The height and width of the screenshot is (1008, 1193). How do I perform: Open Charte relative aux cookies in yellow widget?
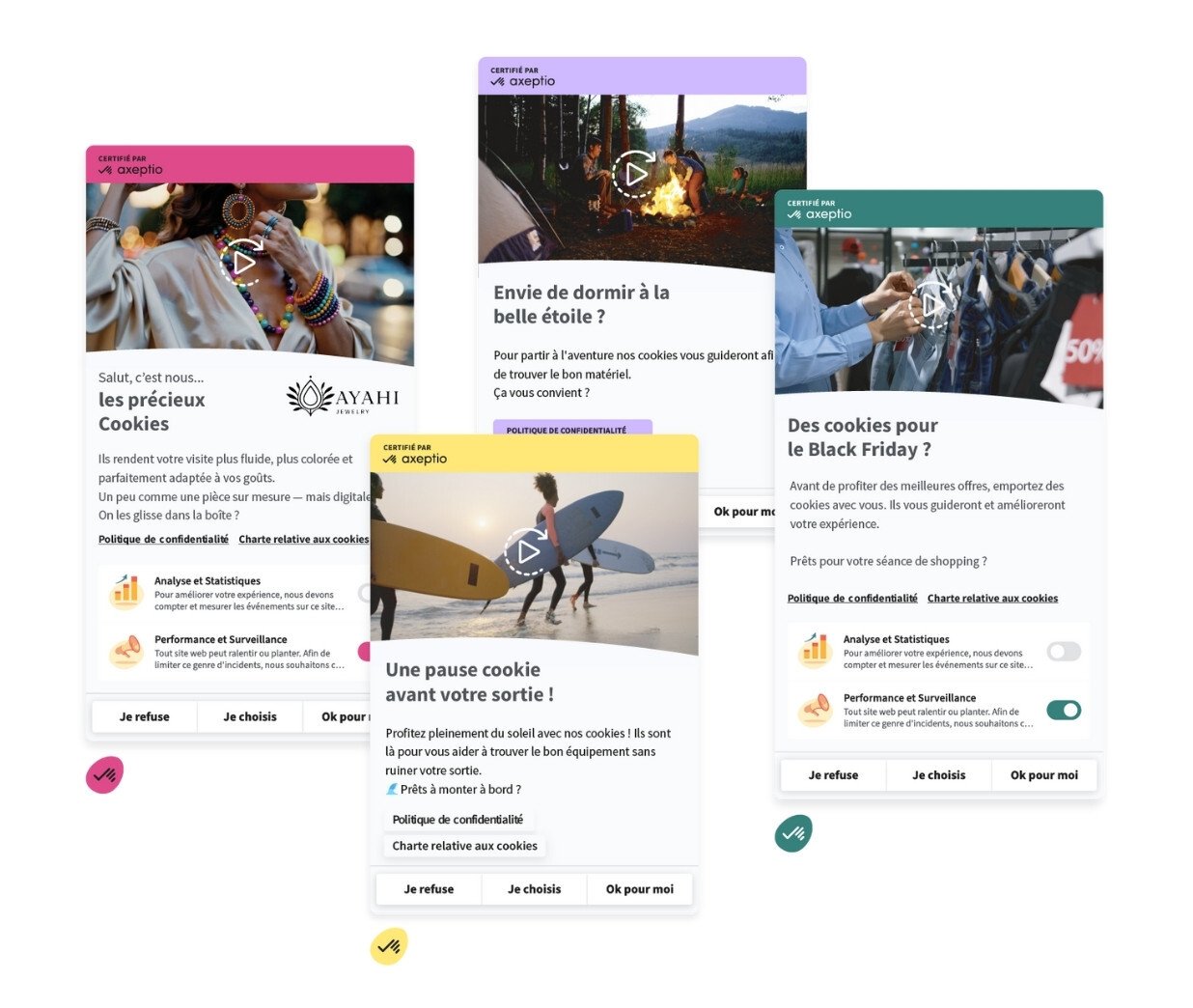[x=464, y=846]
